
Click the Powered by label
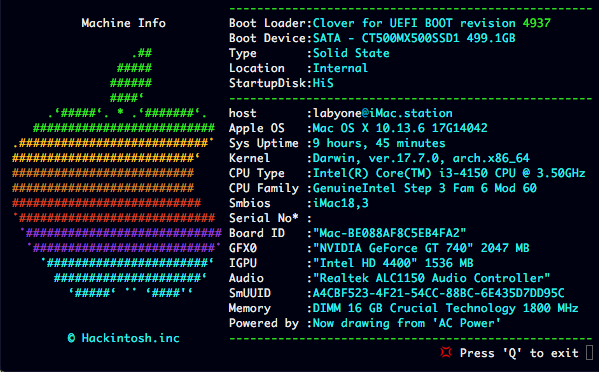pyautogui.click(x=264, y=323)
